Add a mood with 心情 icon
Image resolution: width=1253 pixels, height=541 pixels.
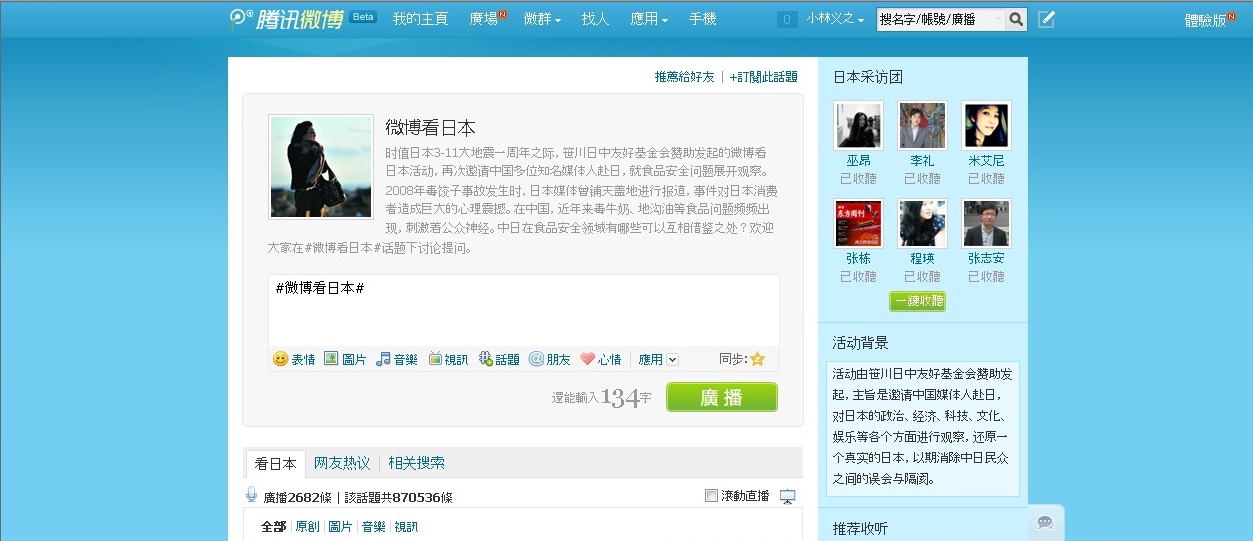600,359
